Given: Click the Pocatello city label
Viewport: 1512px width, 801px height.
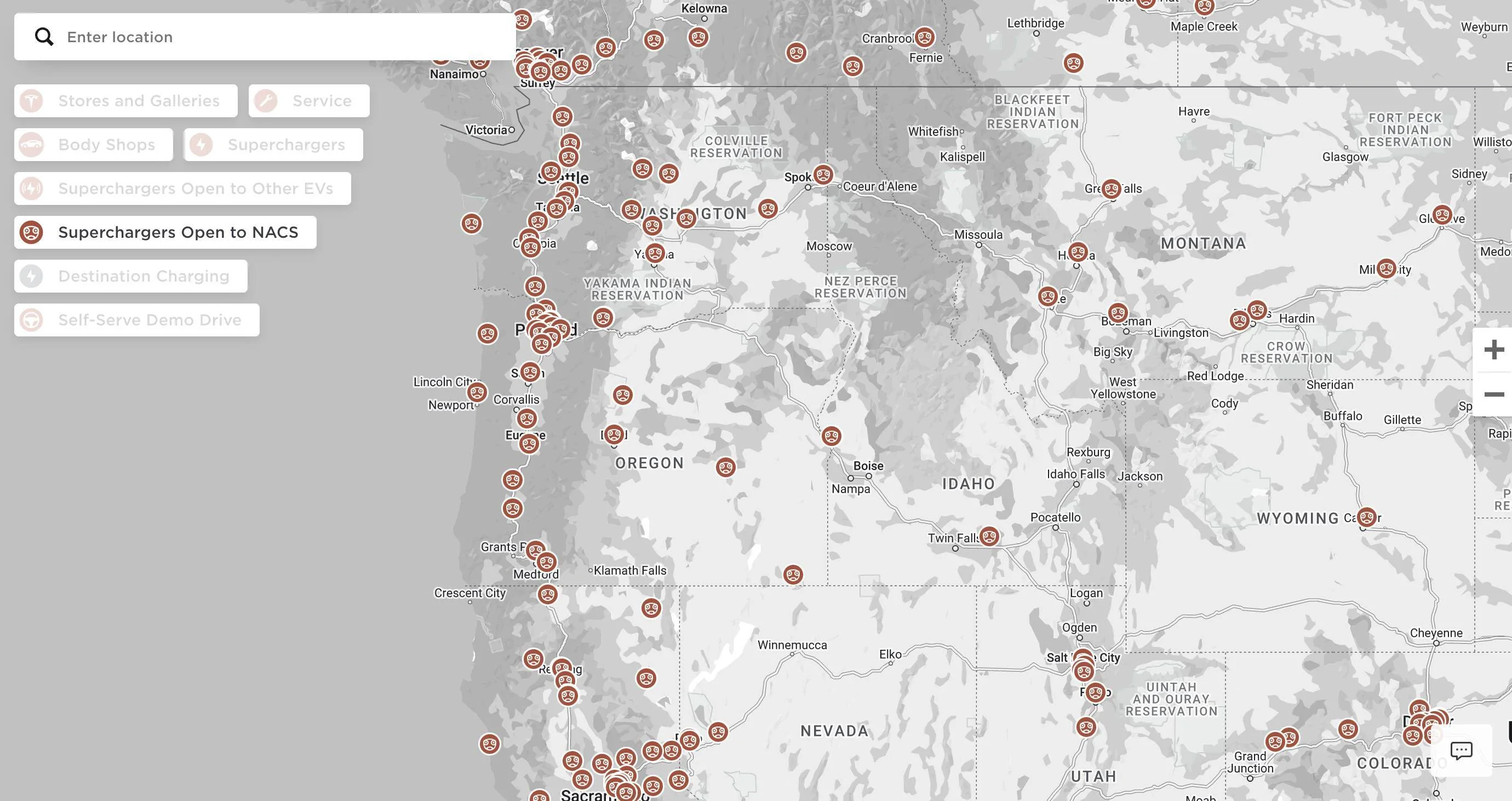Looking at the screenshot, I should coord(1055,517).
